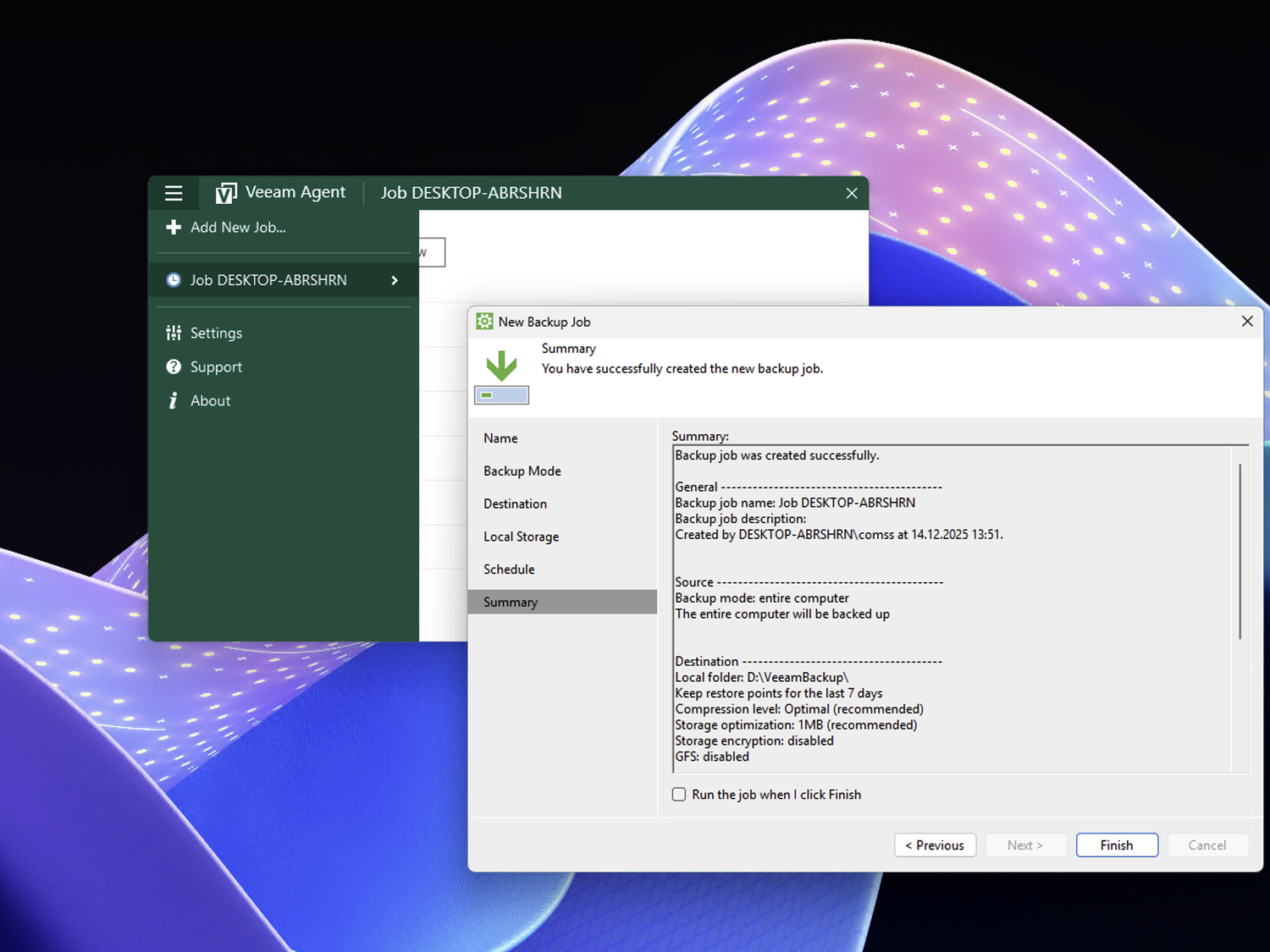The image size is (1270, 952).
Task: Select the Summary wizard step
Action: (562, 602)
